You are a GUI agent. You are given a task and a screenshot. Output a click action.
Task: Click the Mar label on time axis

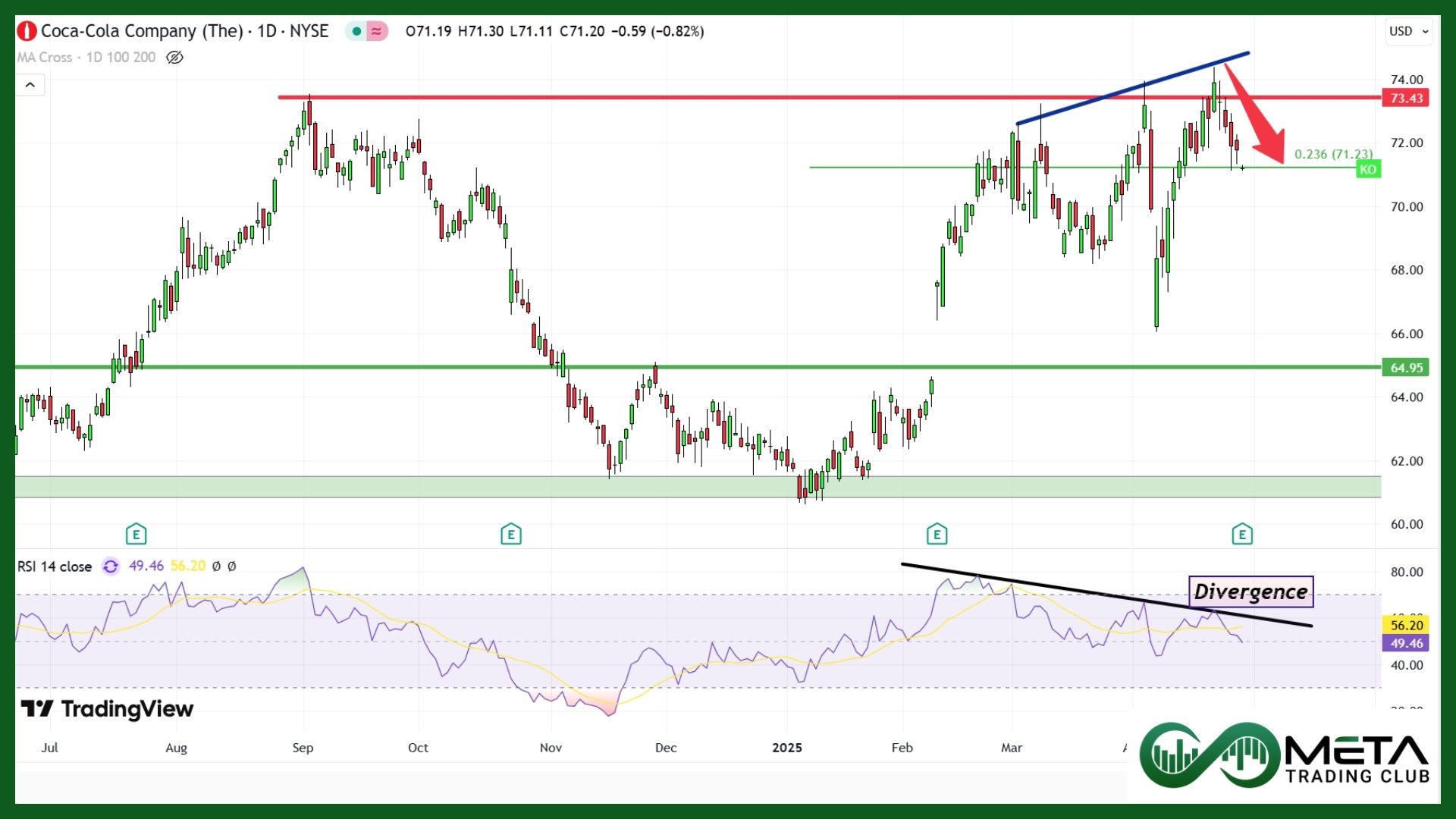pos(1012,748)
